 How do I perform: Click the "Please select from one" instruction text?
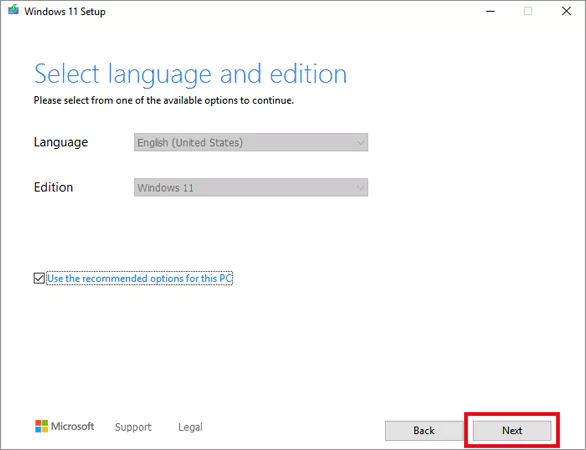pos(164,100)
